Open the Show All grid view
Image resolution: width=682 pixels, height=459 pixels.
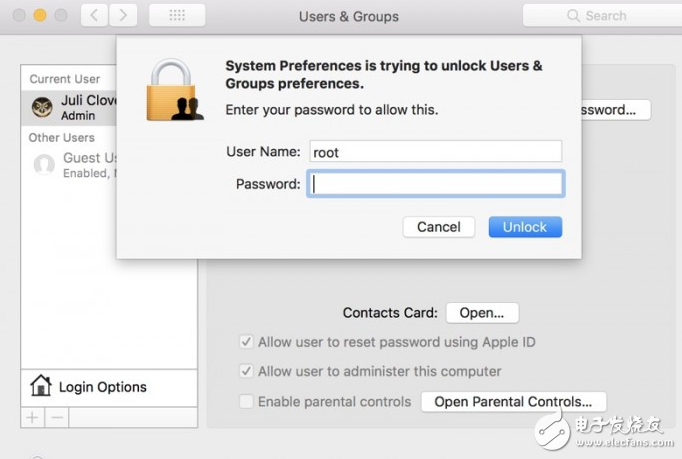pyautogui.click(x=177, y=16)
